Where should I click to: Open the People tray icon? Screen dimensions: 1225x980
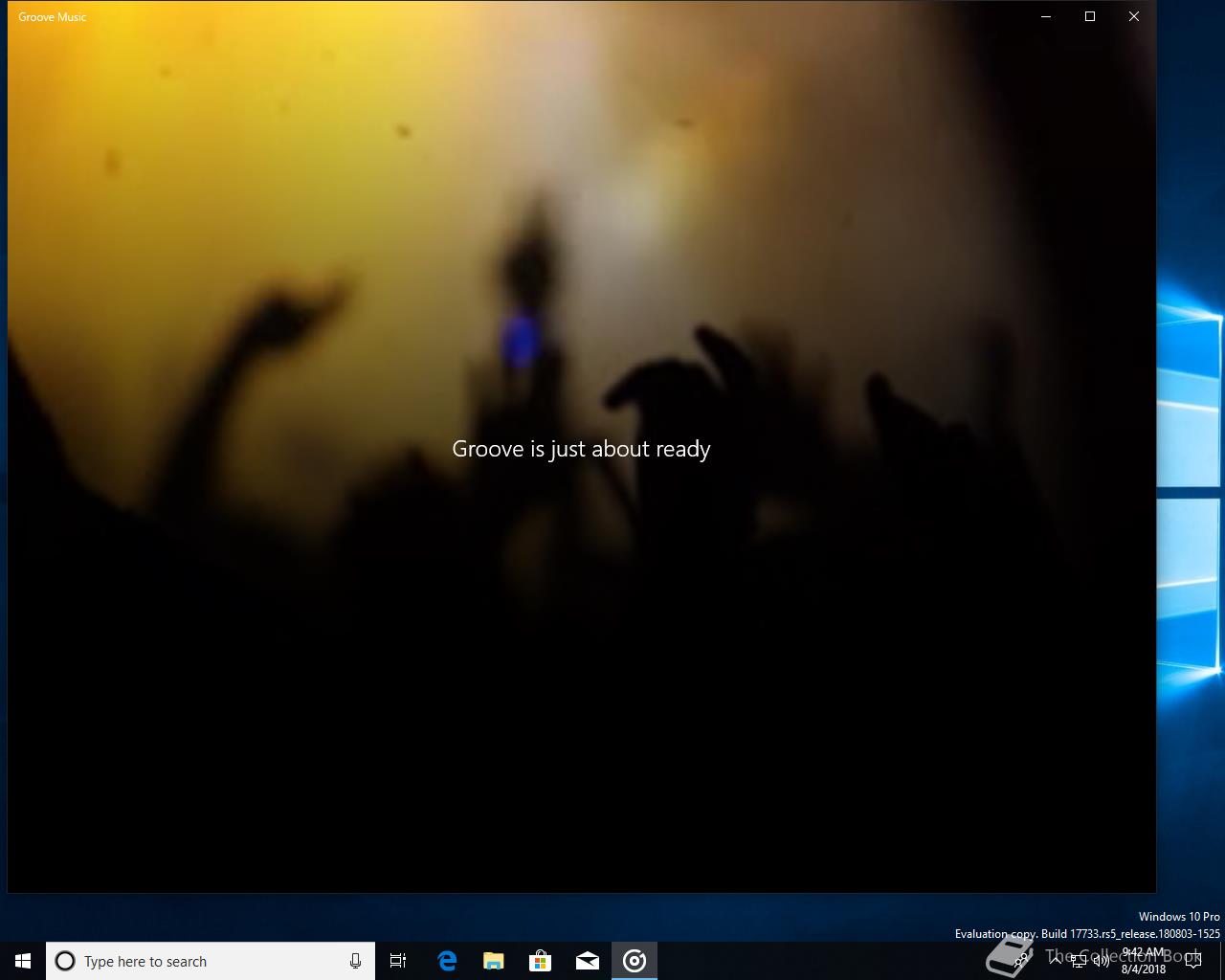tap(1022, 961)
